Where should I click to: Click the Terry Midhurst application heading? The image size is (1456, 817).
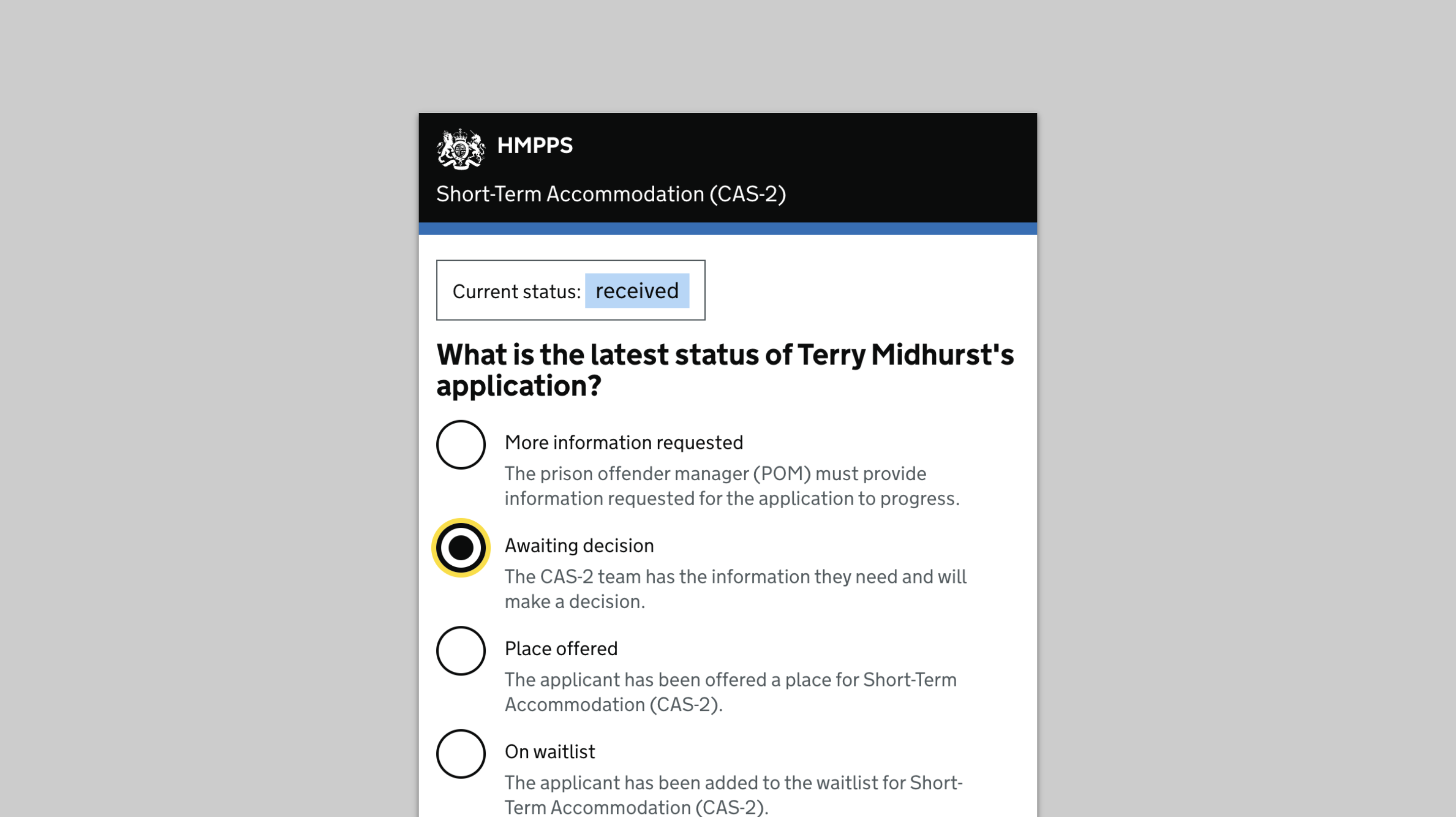[x=725, y=370]
